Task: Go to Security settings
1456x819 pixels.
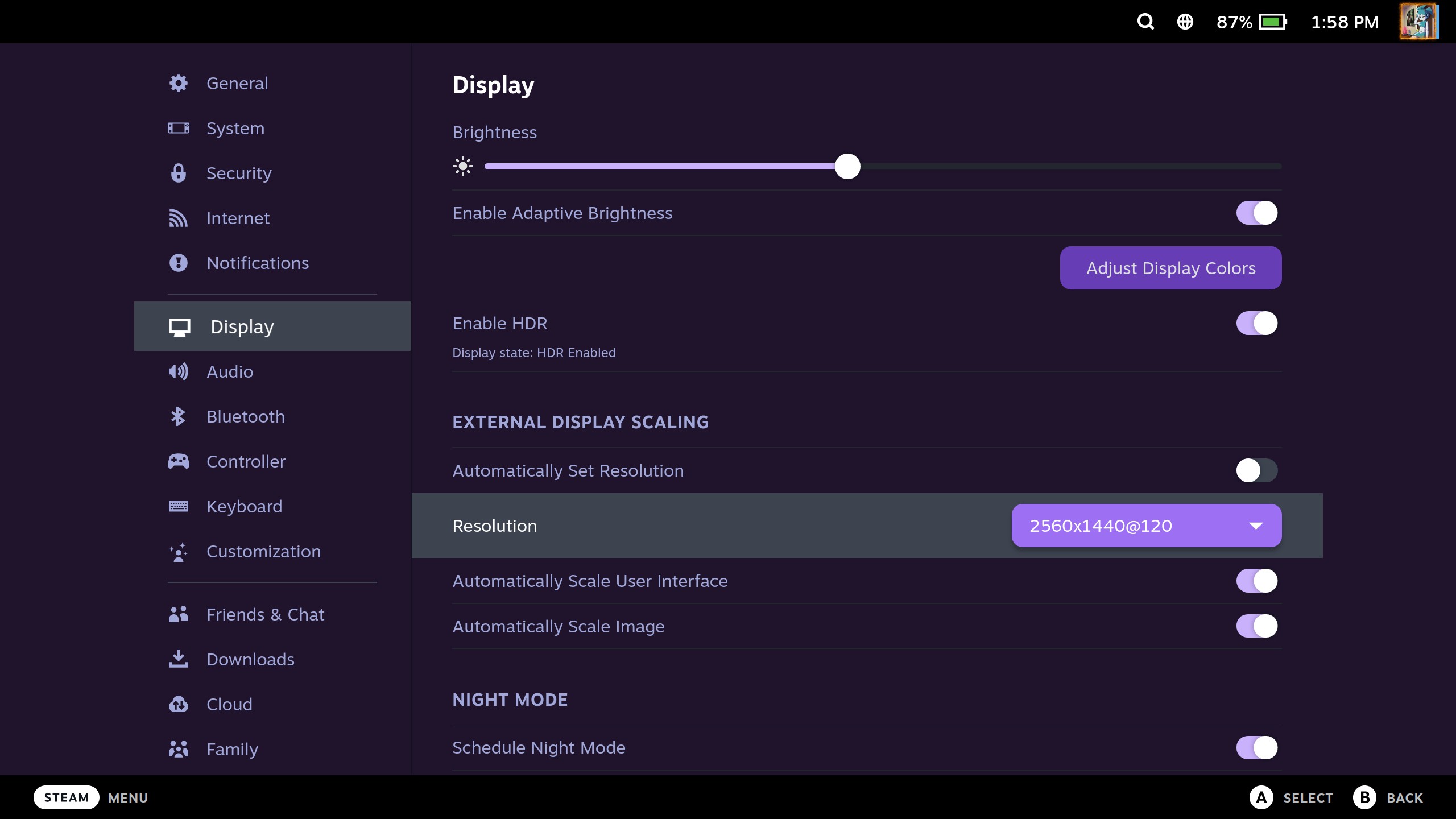Action: click(272, 173)
